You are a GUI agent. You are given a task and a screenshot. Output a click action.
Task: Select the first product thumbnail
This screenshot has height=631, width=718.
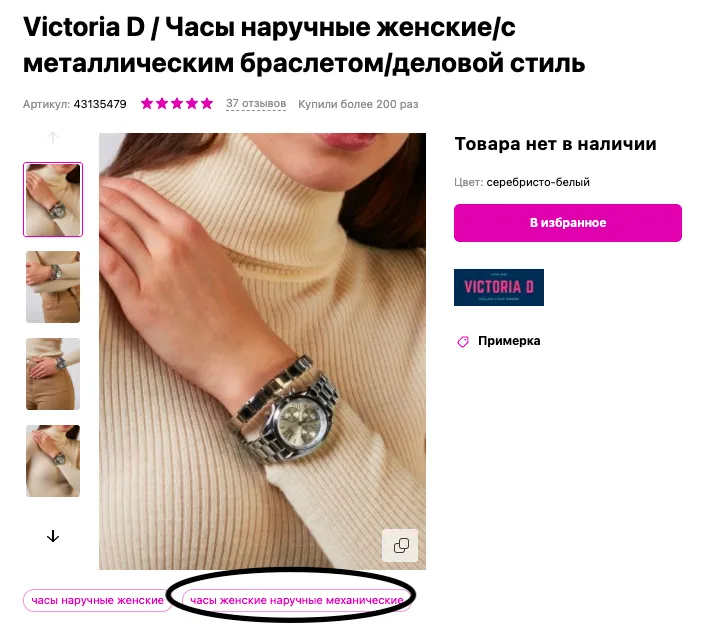[x=53, y=199]
